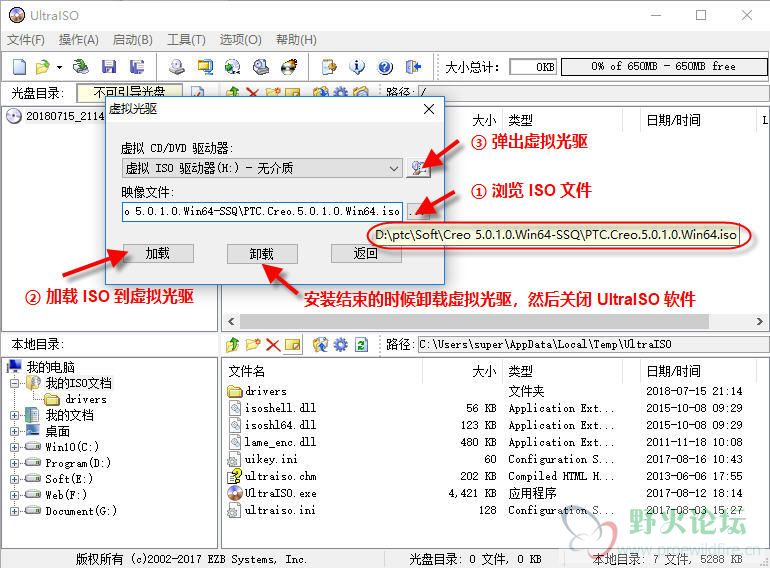The image size is (770, 568).
Task: Open the 文件(F) menu
Action: (26, 40)
